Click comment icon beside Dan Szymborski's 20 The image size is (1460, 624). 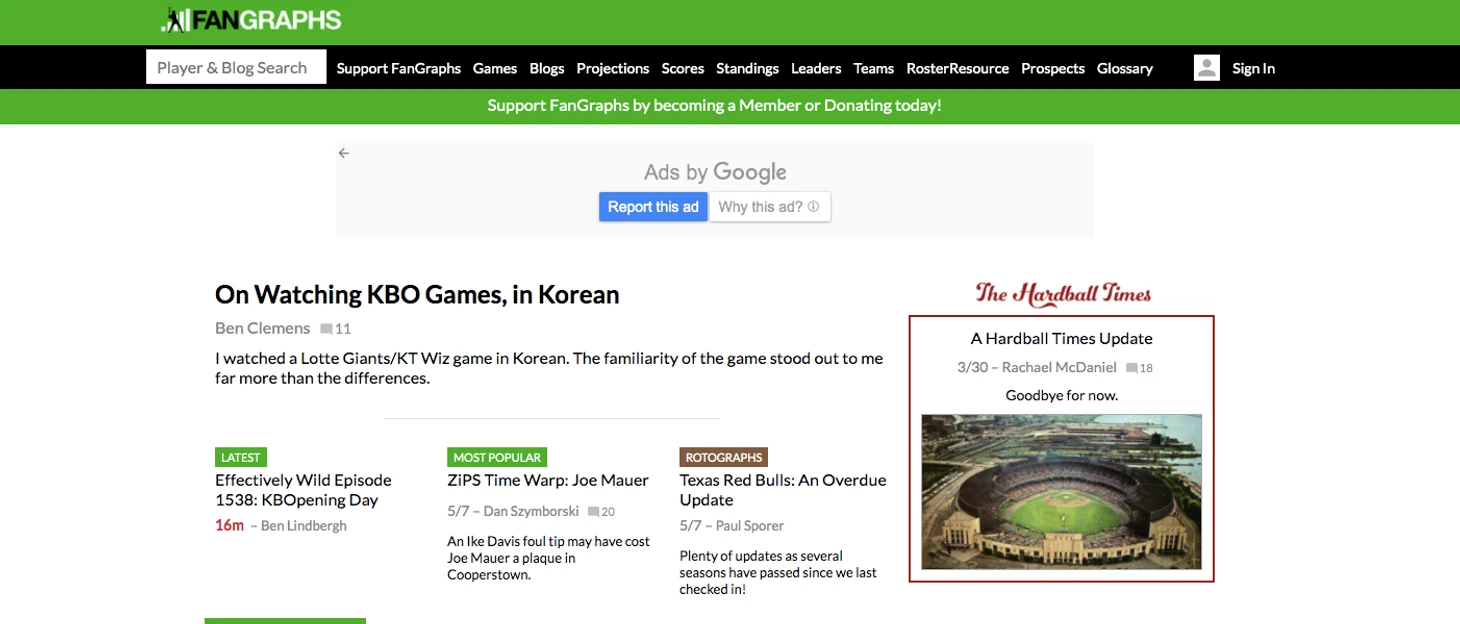tap(593, 512)
